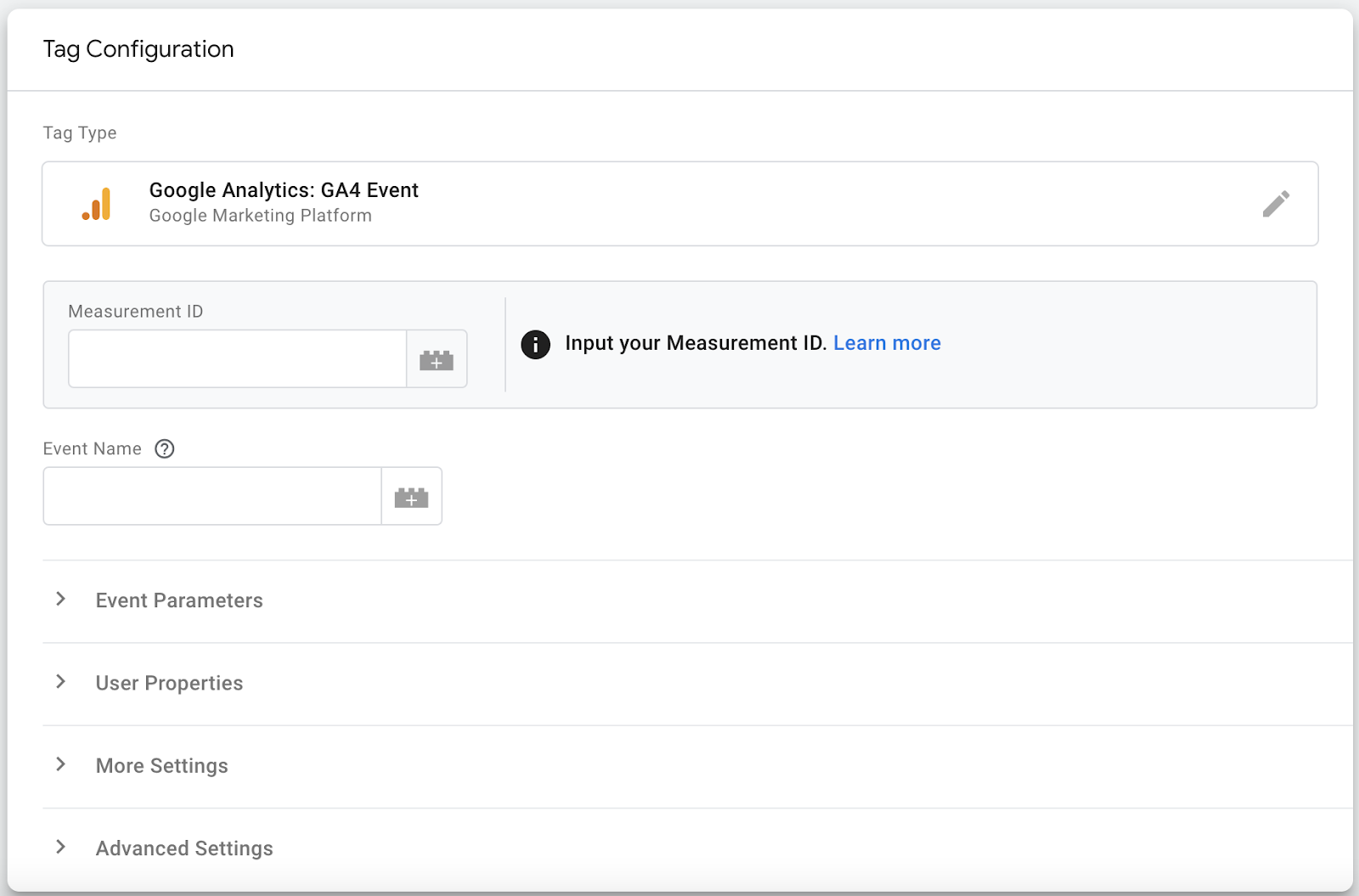Screen dimensions: 1359x896
Task: Click the More Settings section label
Action: 162,766
